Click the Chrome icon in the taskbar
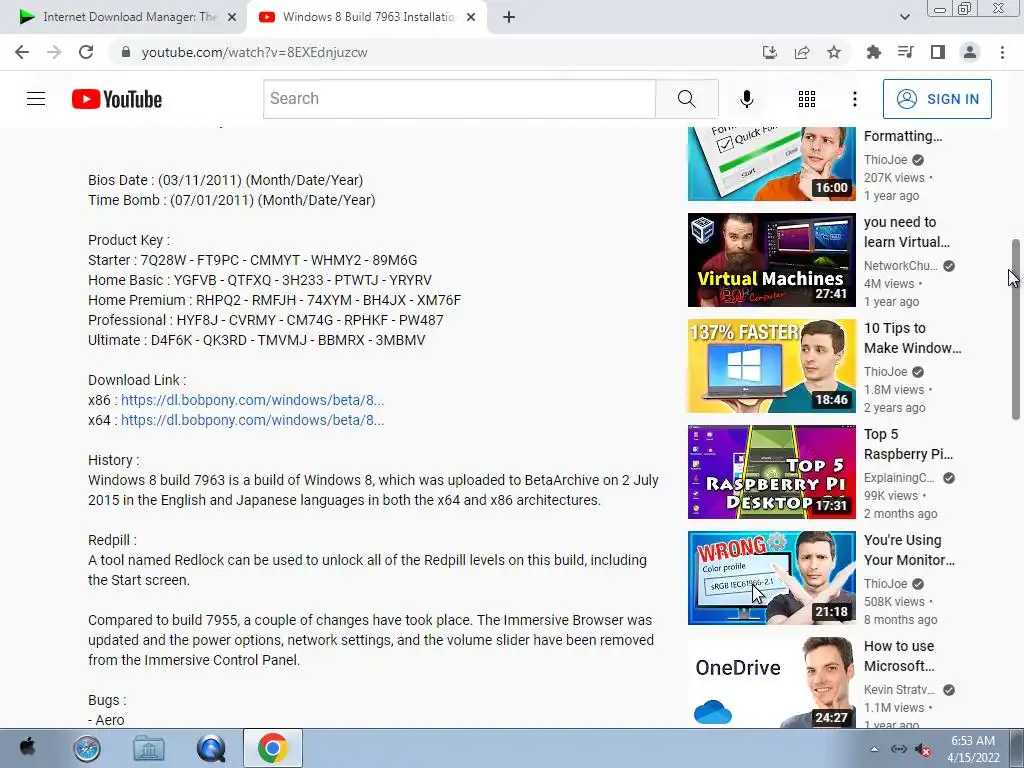 pyautogui.click(x=272, y=748)
